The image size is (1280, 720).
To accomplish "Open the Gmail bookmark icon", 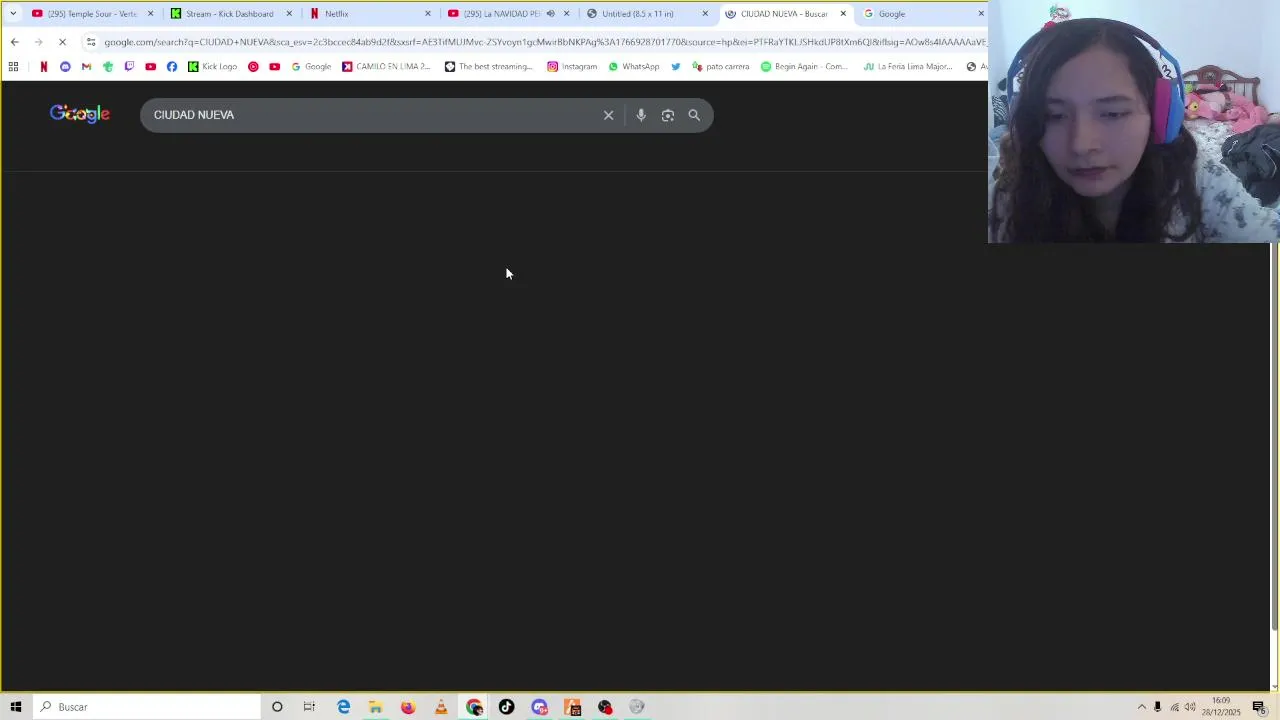I will (x=86, y=67).
